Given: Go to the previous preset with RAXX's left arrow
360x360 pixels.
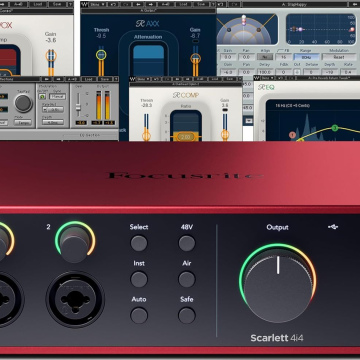Looking at the screenshot, I should [x=138, y=5].
